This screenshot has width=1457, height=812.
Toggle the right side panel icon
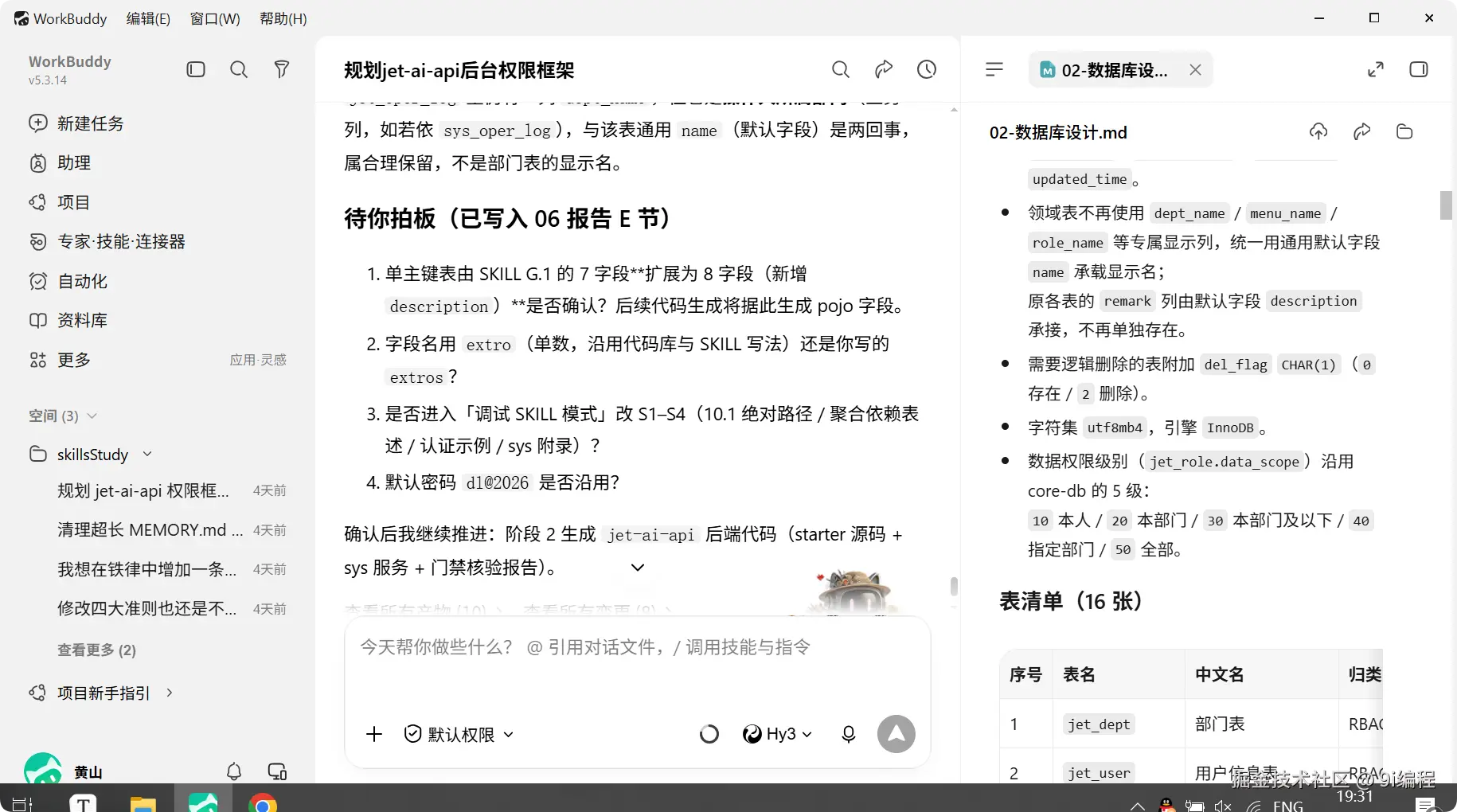tap(1419, 69)
